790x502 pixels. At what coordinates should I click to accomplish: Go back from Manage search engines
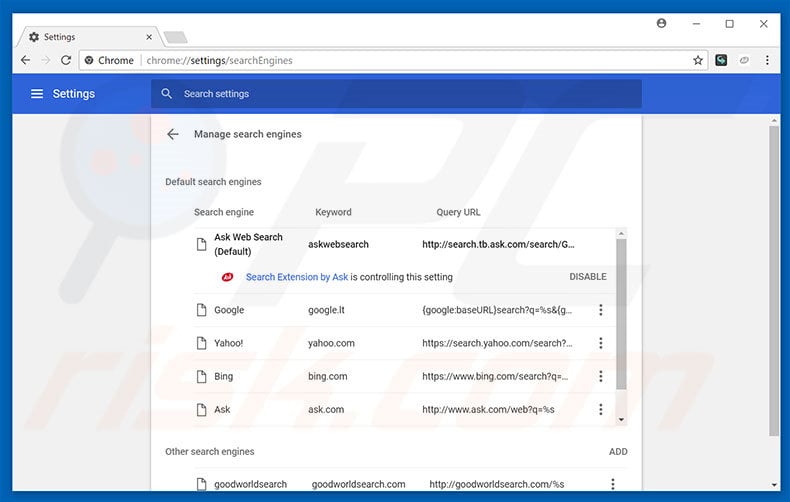tap(173, 134)
